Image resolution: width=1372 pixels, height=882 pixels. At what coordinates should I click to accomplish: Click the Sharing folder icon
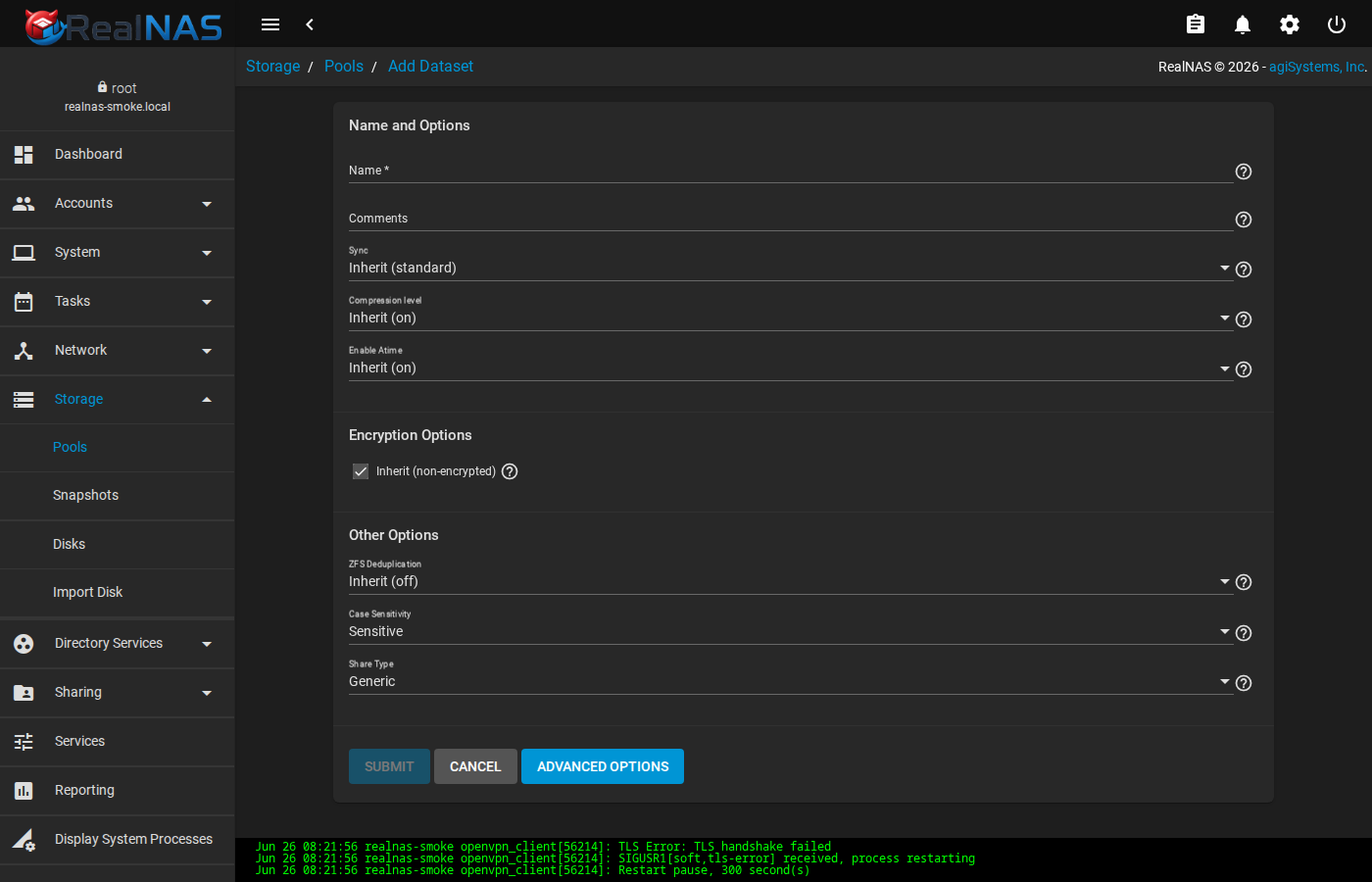click(x=24, y=692)
